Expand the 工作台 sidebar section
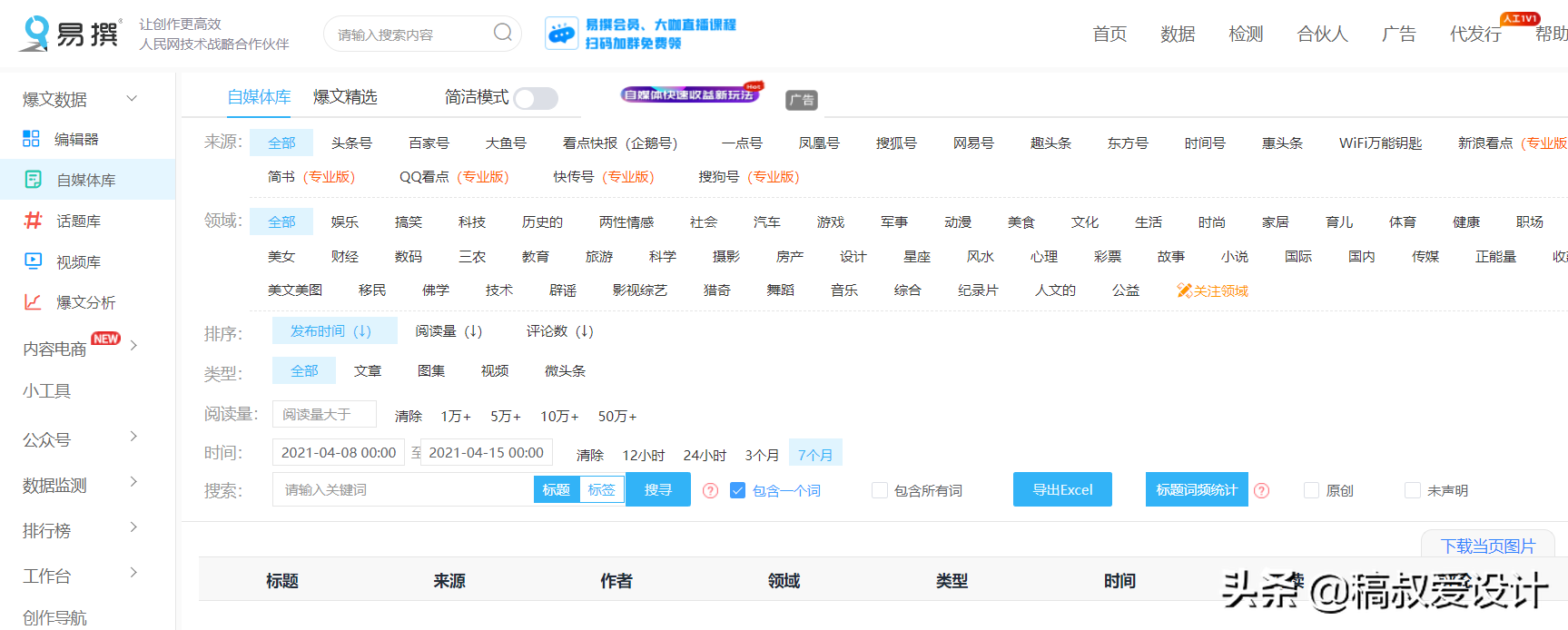1568x630 pixels. click(133, 573)
